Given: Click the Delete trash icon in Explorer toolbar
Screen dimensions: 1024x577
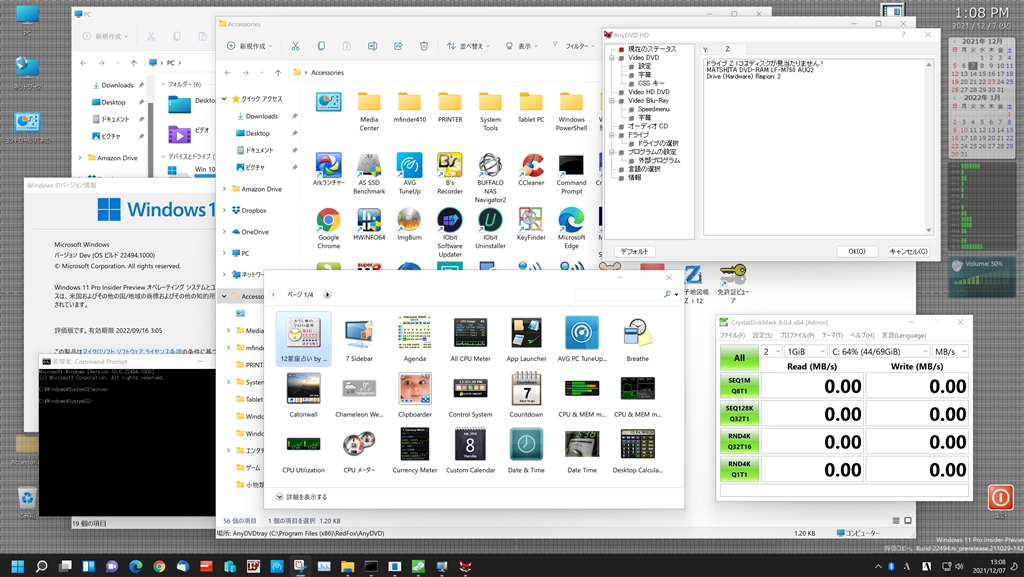Looking at the screenshot, I should (424, 46).
